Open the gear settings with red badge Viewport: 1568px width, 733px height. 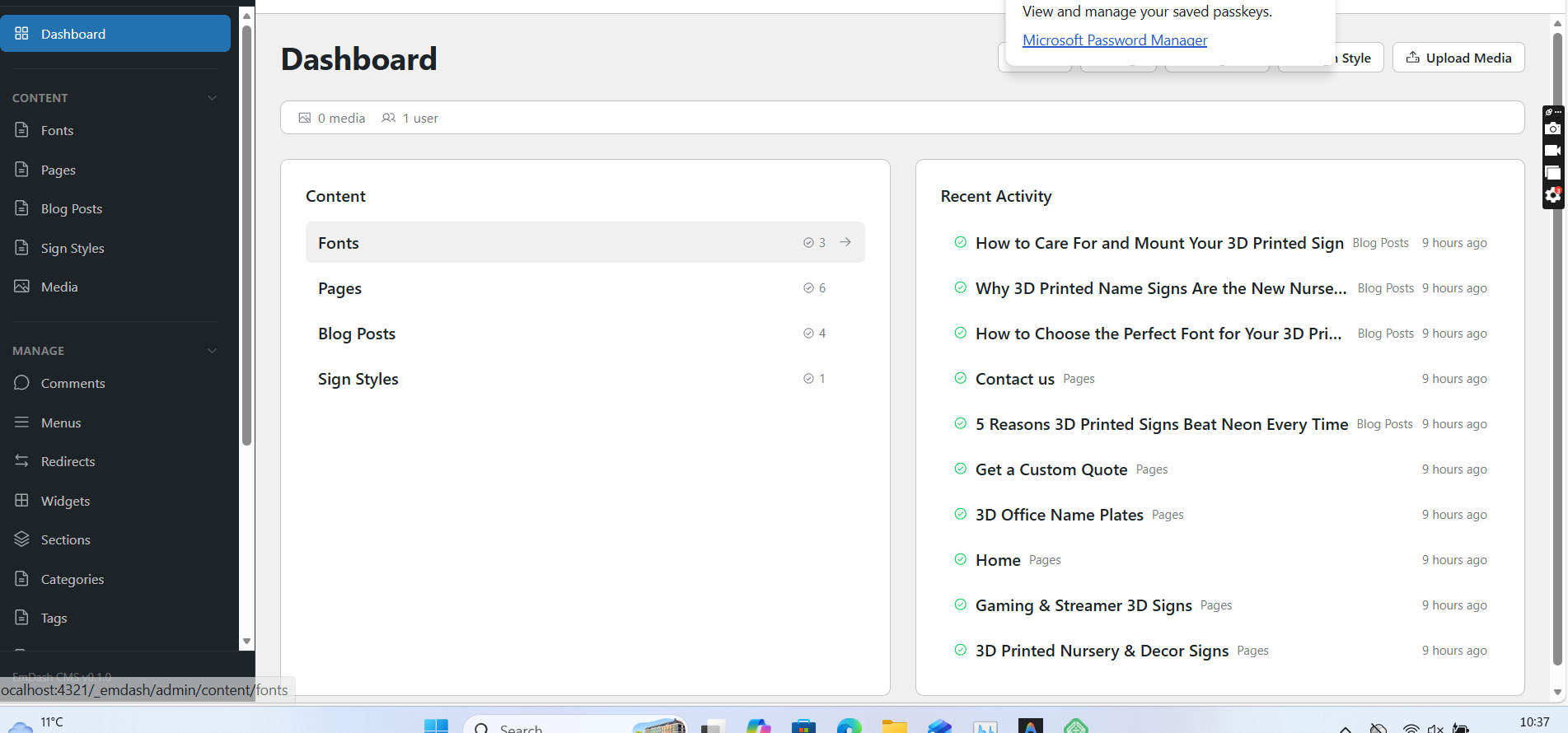1552,195
